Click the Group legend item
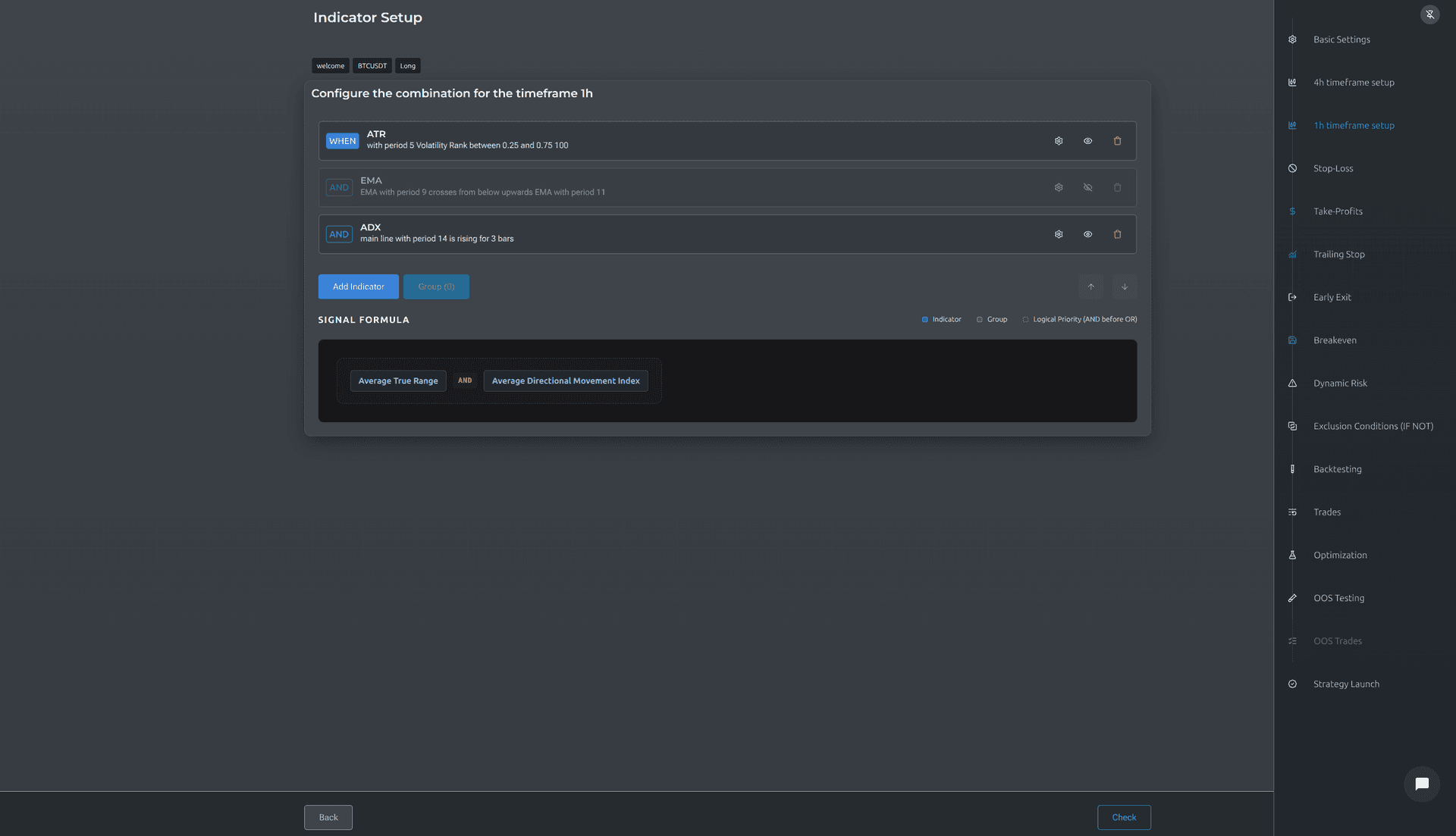Screen dimensions: 1456x836 [x=992, y=319]
